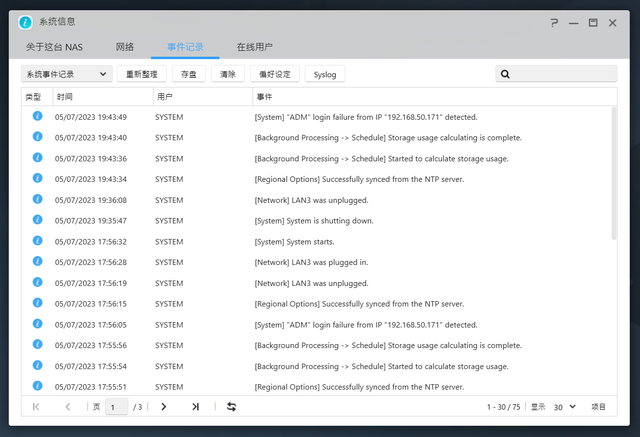
Task: Click the vertical scrollbar of event list
Action: 613,170
